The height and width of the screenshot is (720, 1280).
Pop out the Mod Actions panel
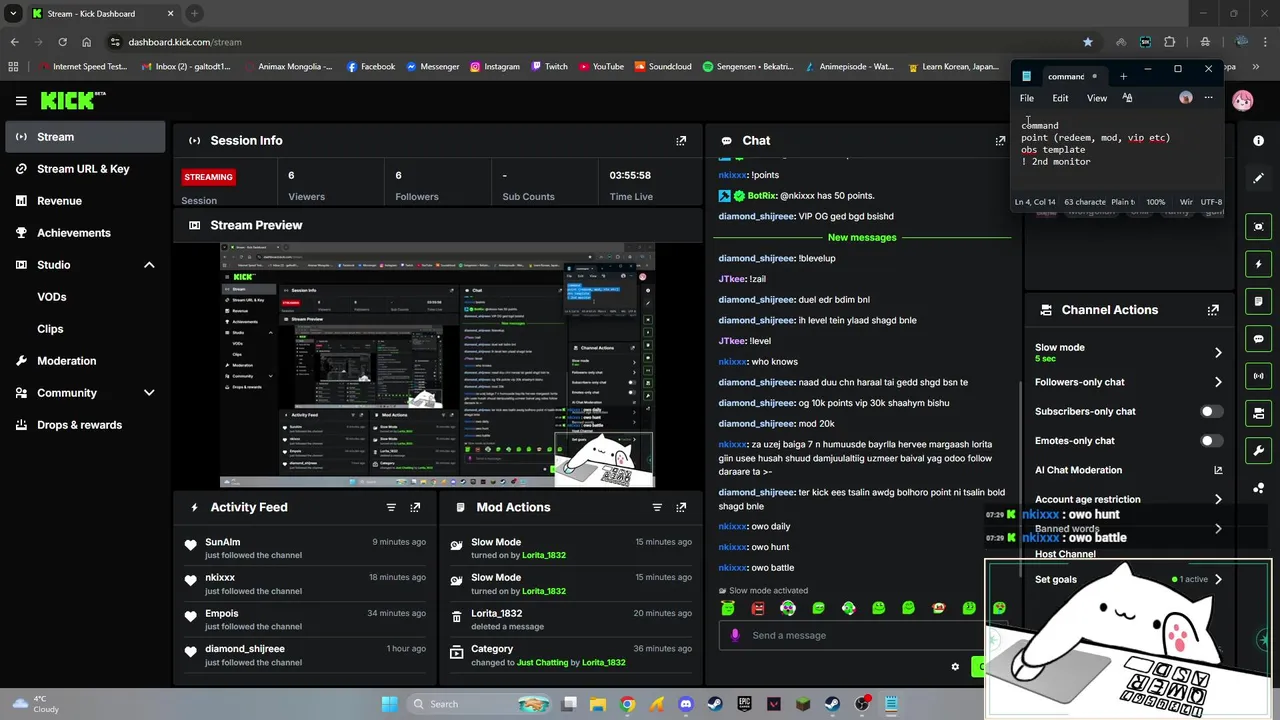click(x=681, y=507)
